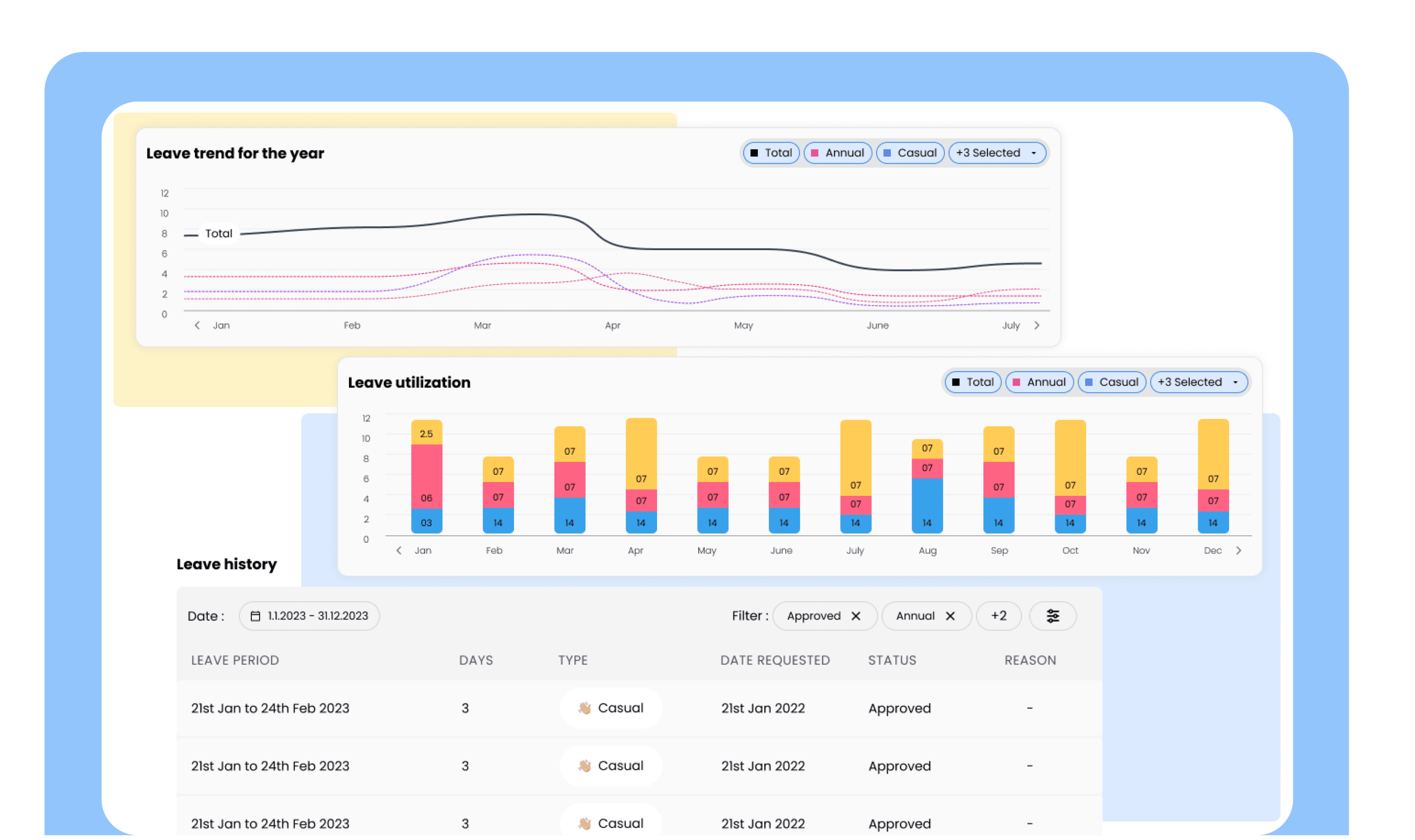Screen dimensions: 1415x840
Task: Toggle Casual series in Leave utilization chart
Action: pos(1112,382)
